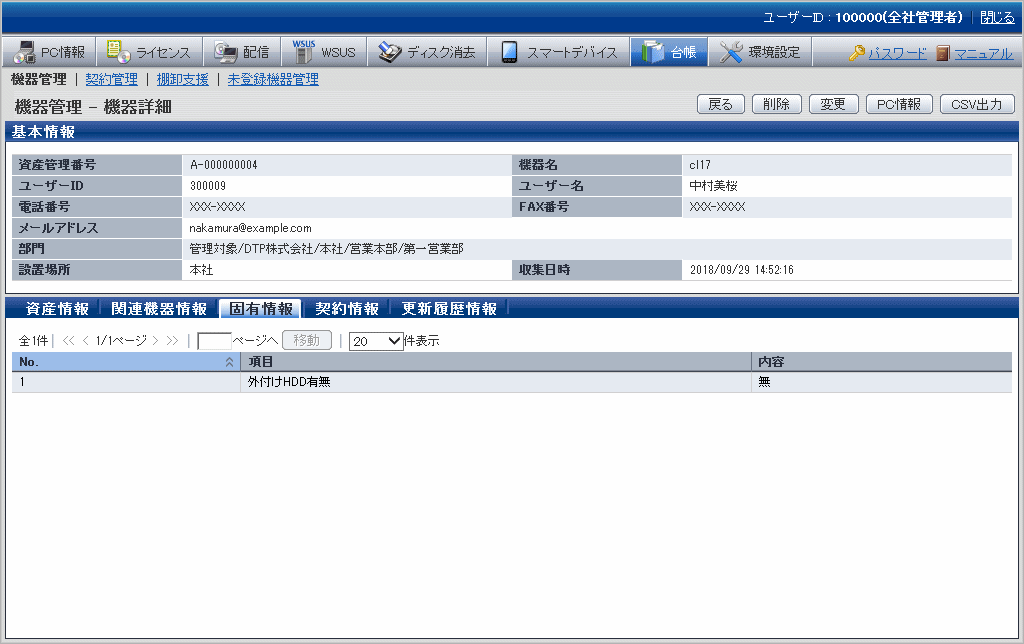Open the 配信 distribution icon

[x=226, y=52]
